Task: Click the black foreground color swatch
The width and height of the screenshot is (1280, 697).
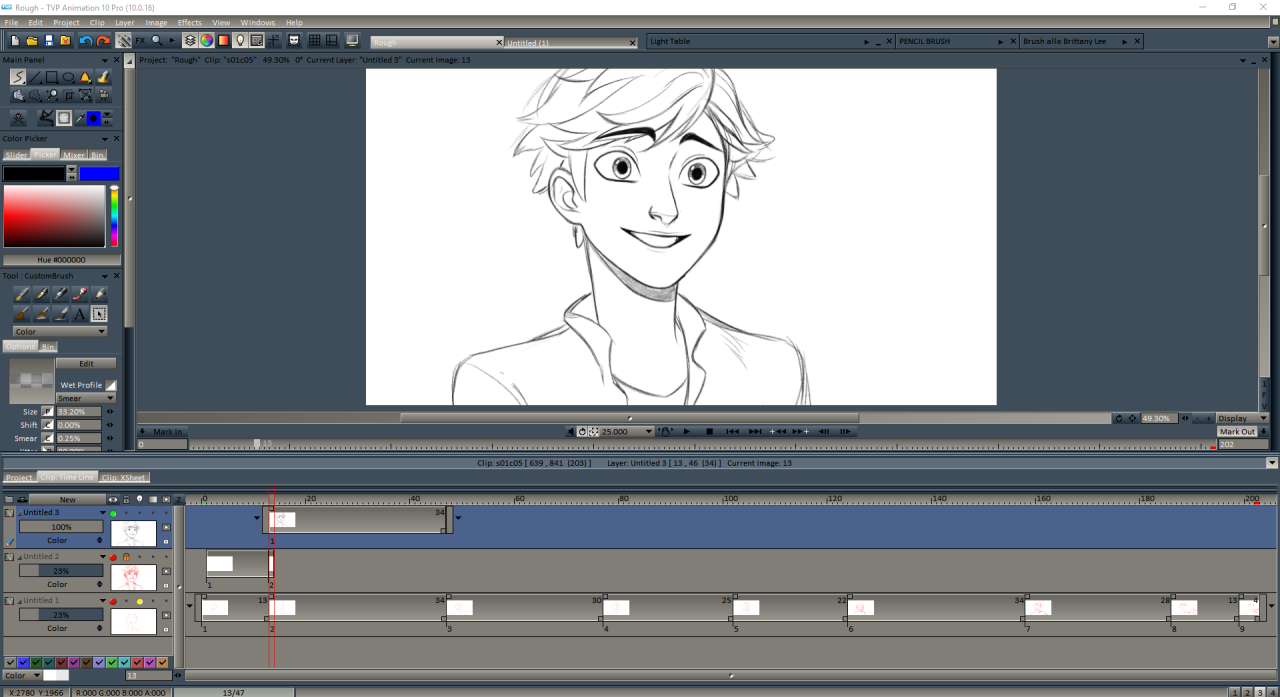Action: click(34, 174)
